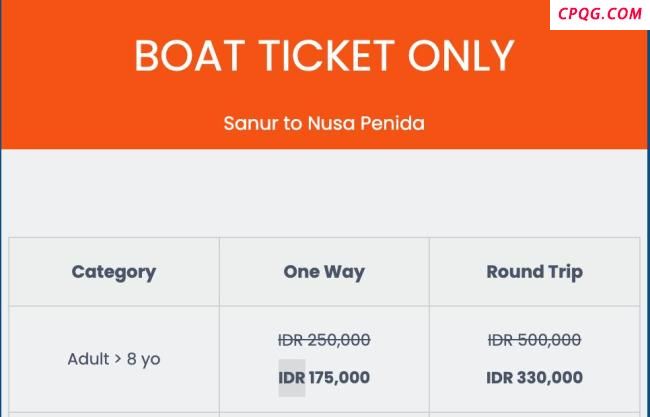The image size is (650, 417).
Task: Click the crossed-out IDR 250,000 price
Action: pos(324,340)
